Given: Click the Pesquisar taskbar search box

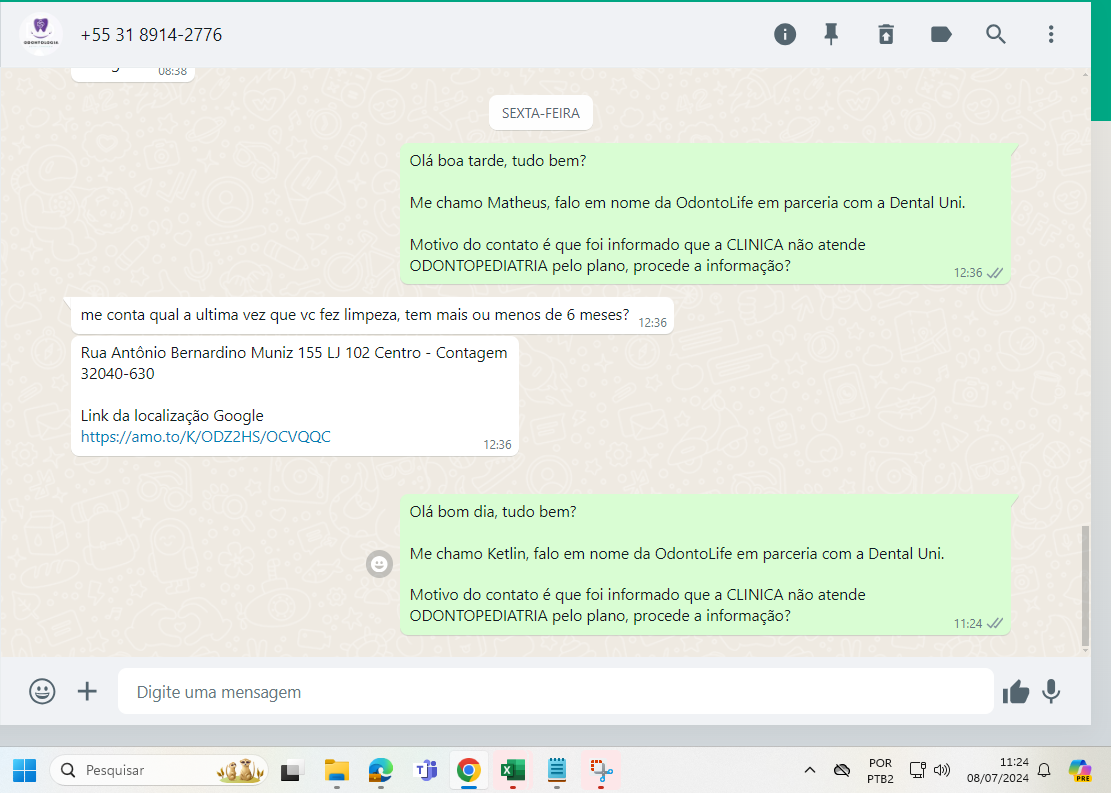Looking at the screenshot, I should pos(159,770).
